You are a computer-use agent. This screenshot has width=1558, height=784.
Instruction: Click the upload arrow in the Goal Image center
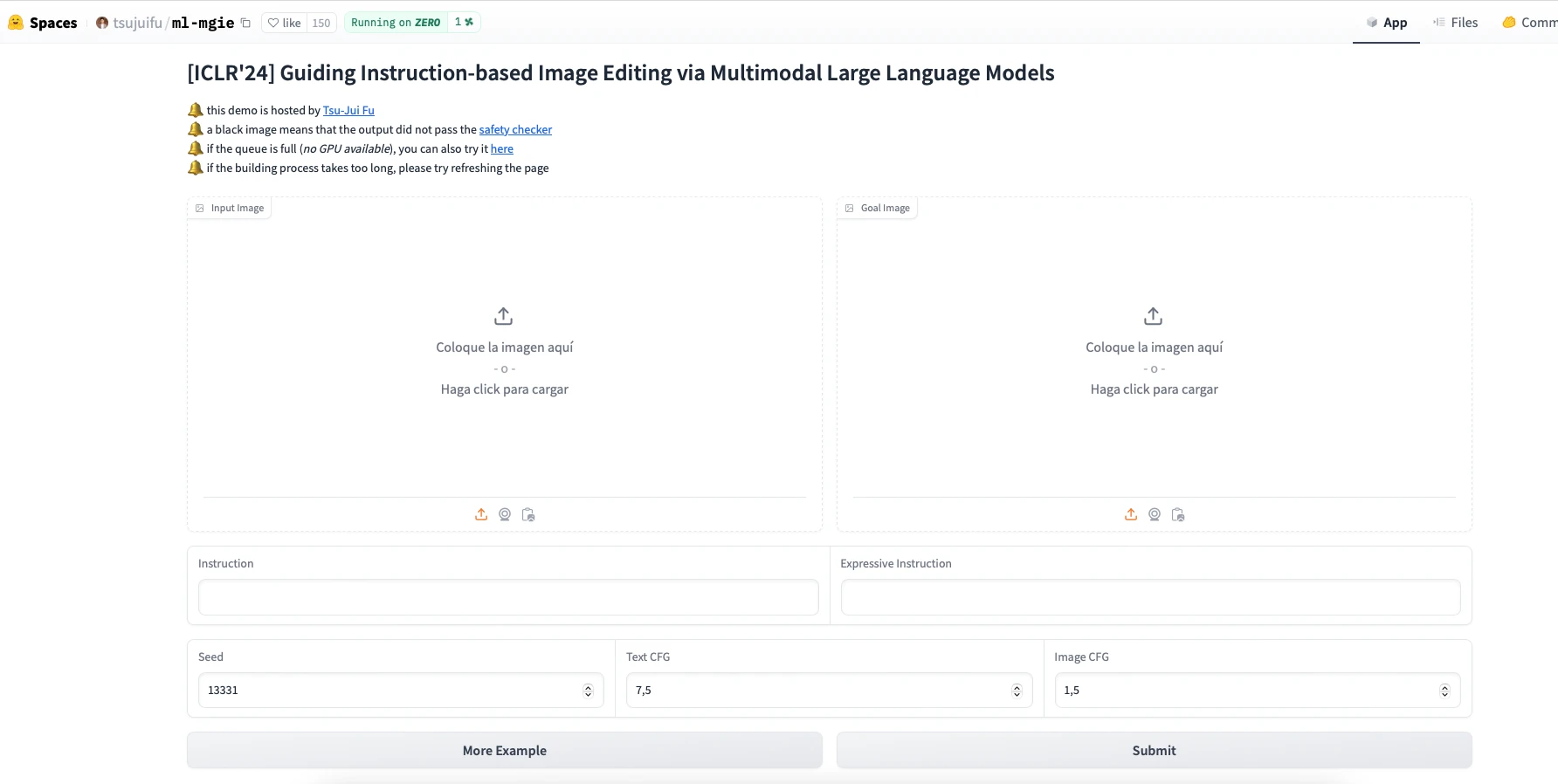(x=1154, y=316)
